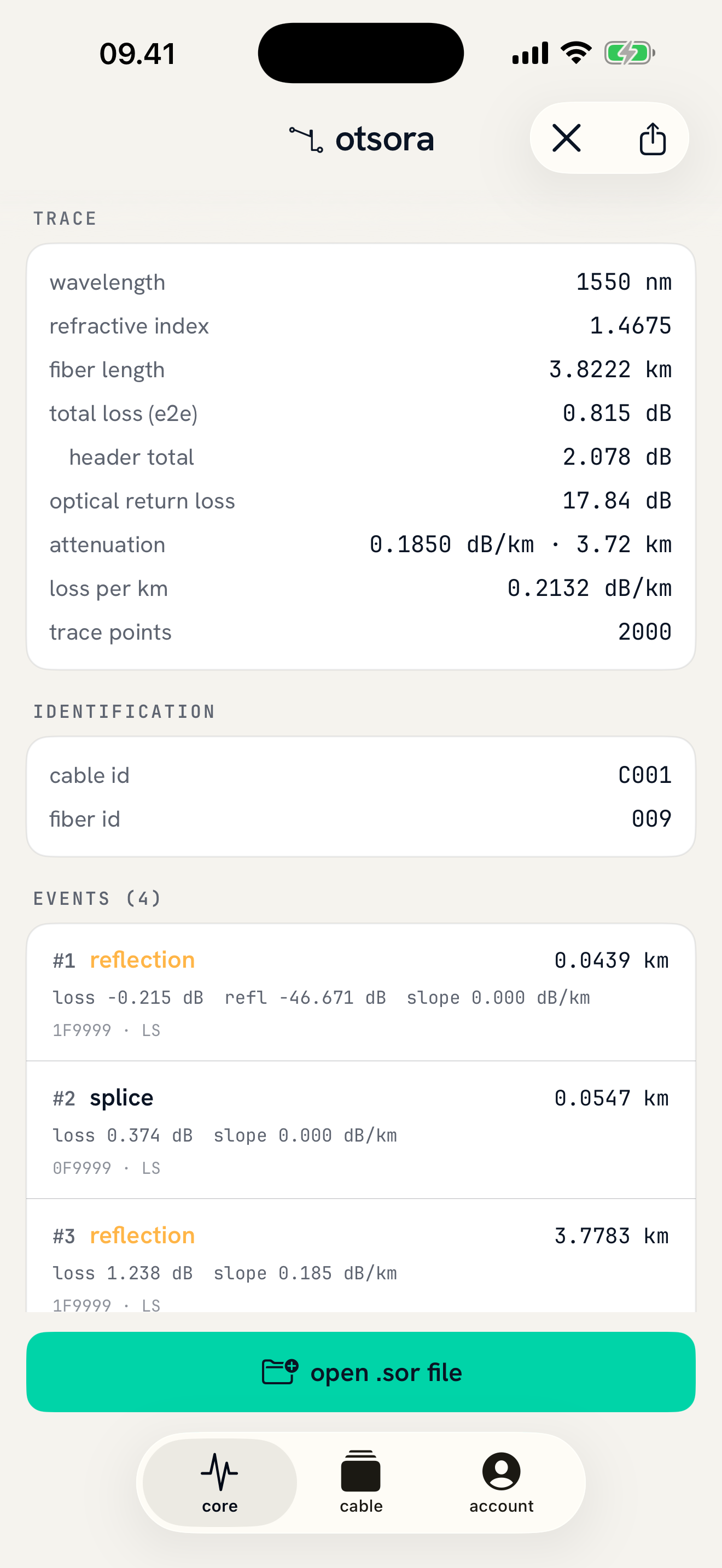Tap the attenuation 0.1850 dB/km value
Image resolution: width=722 pixels, height=1568 pixels.
[452, 544]
